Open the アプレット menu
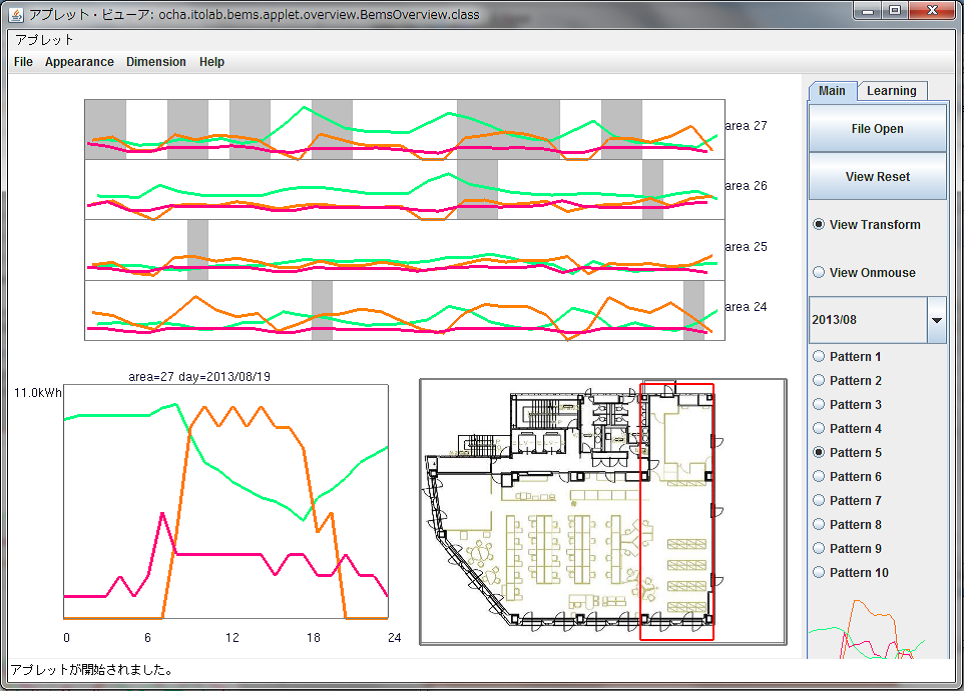The width and height of the screenshot is (964, 691). [x=44, y=40]
